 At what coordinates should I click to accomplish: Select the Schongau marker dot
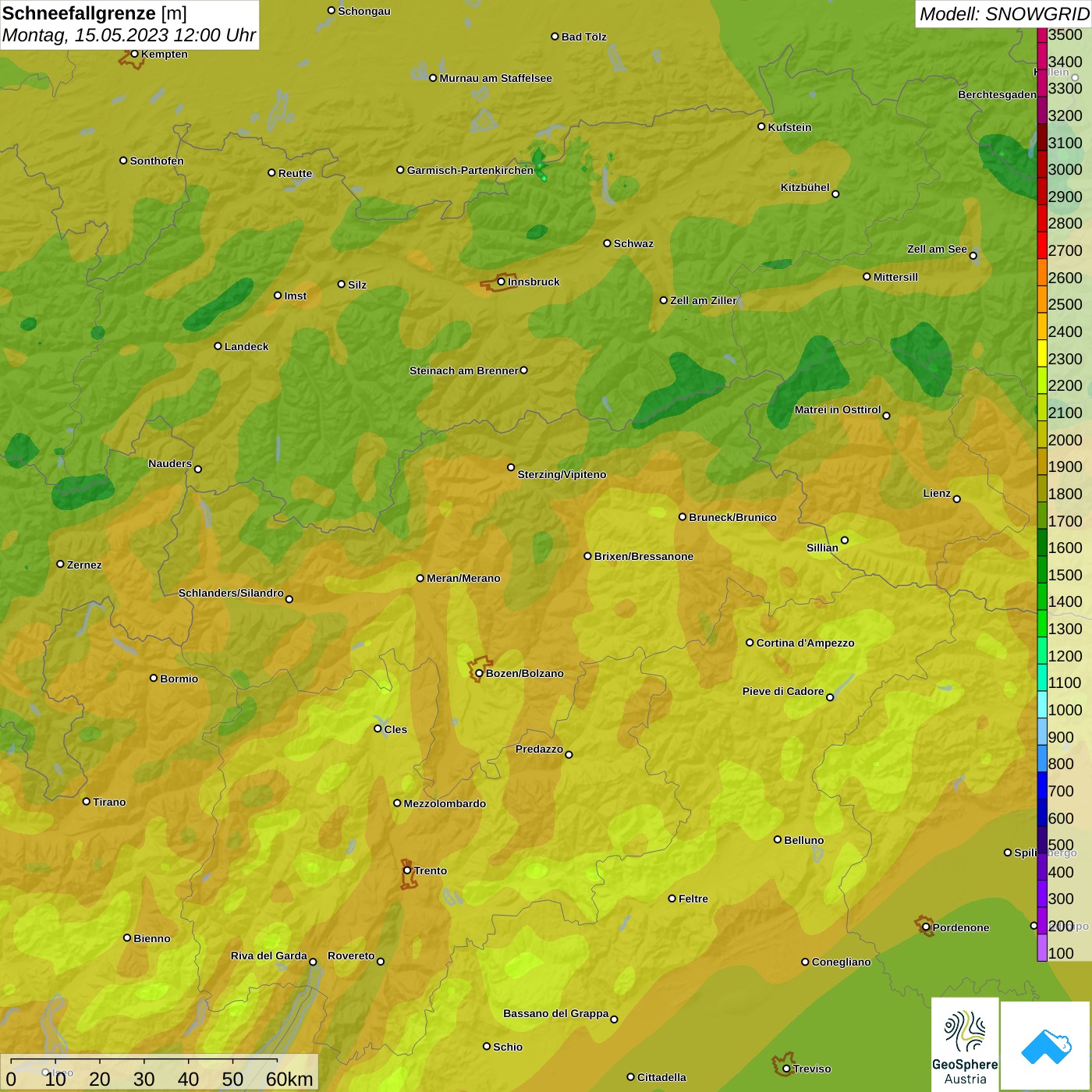(331, 10)
